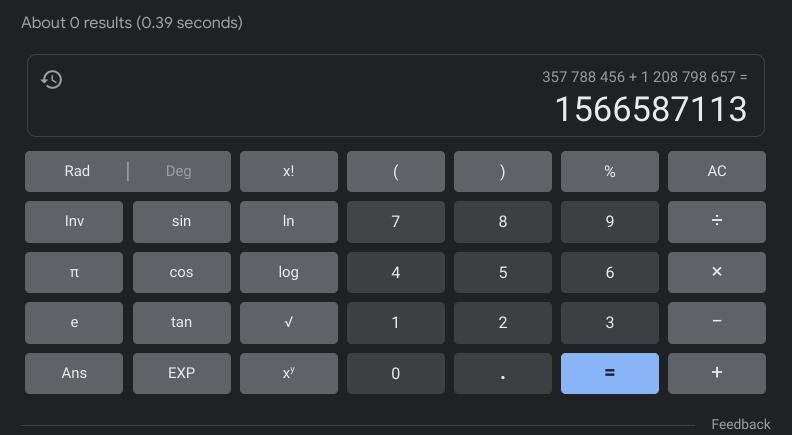792x435 pixels.
Task: Click the Feedback link
Action: [741, 424]
